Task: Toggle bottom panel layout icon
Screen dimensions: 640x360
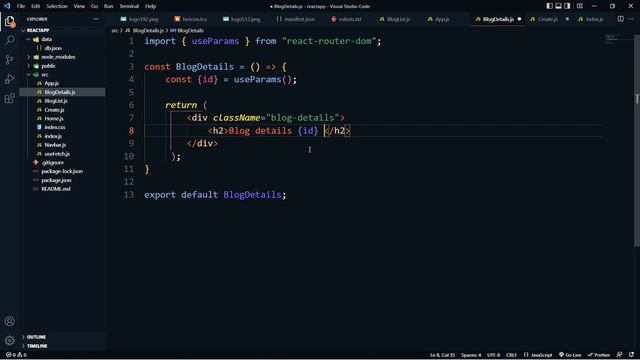Action: coord(558,6)
